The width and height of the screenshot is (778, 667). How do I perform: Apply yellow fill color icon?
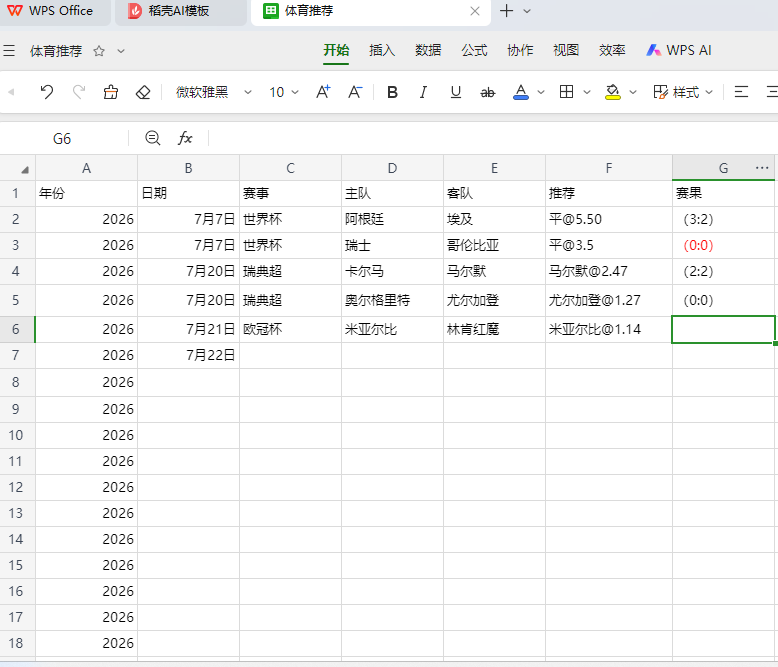pos(613,92)
